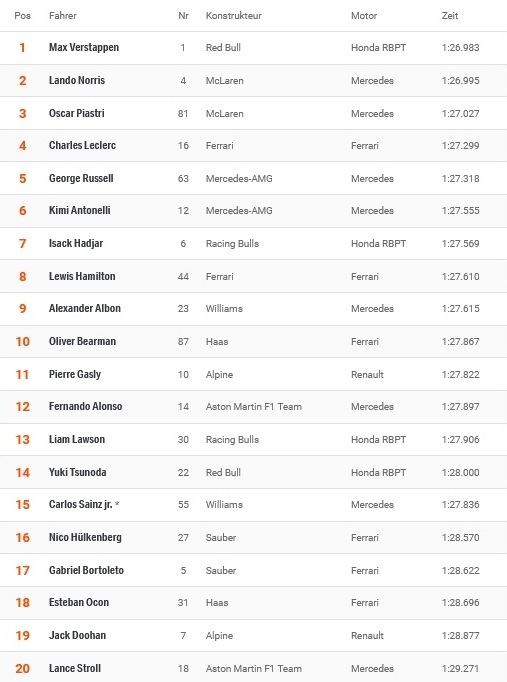507x682 pixels.
Task: Click Jack Doohan's Renault motor entry
Action: (367, 635)
